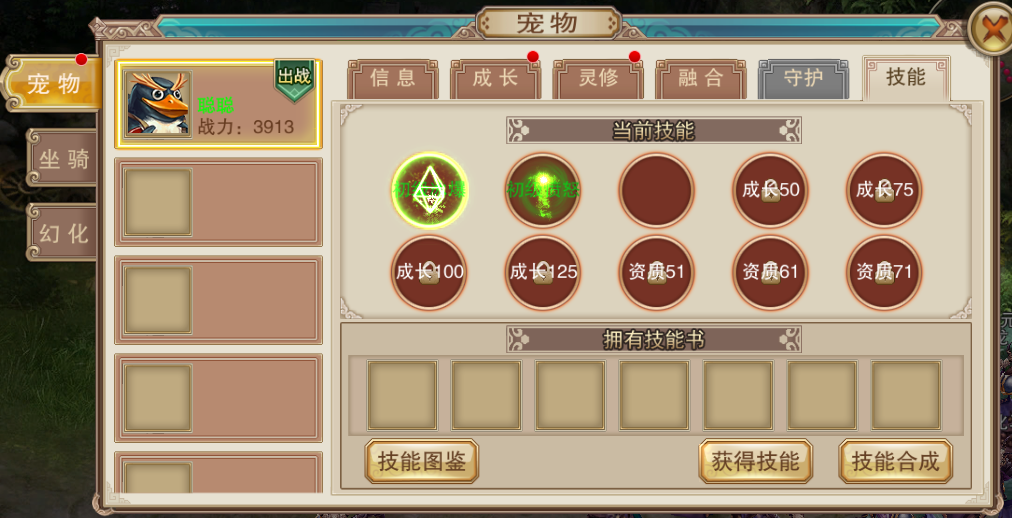1012x518 pixels.
Task: Switch to the 信息 tab
Action: coord(393,79)
